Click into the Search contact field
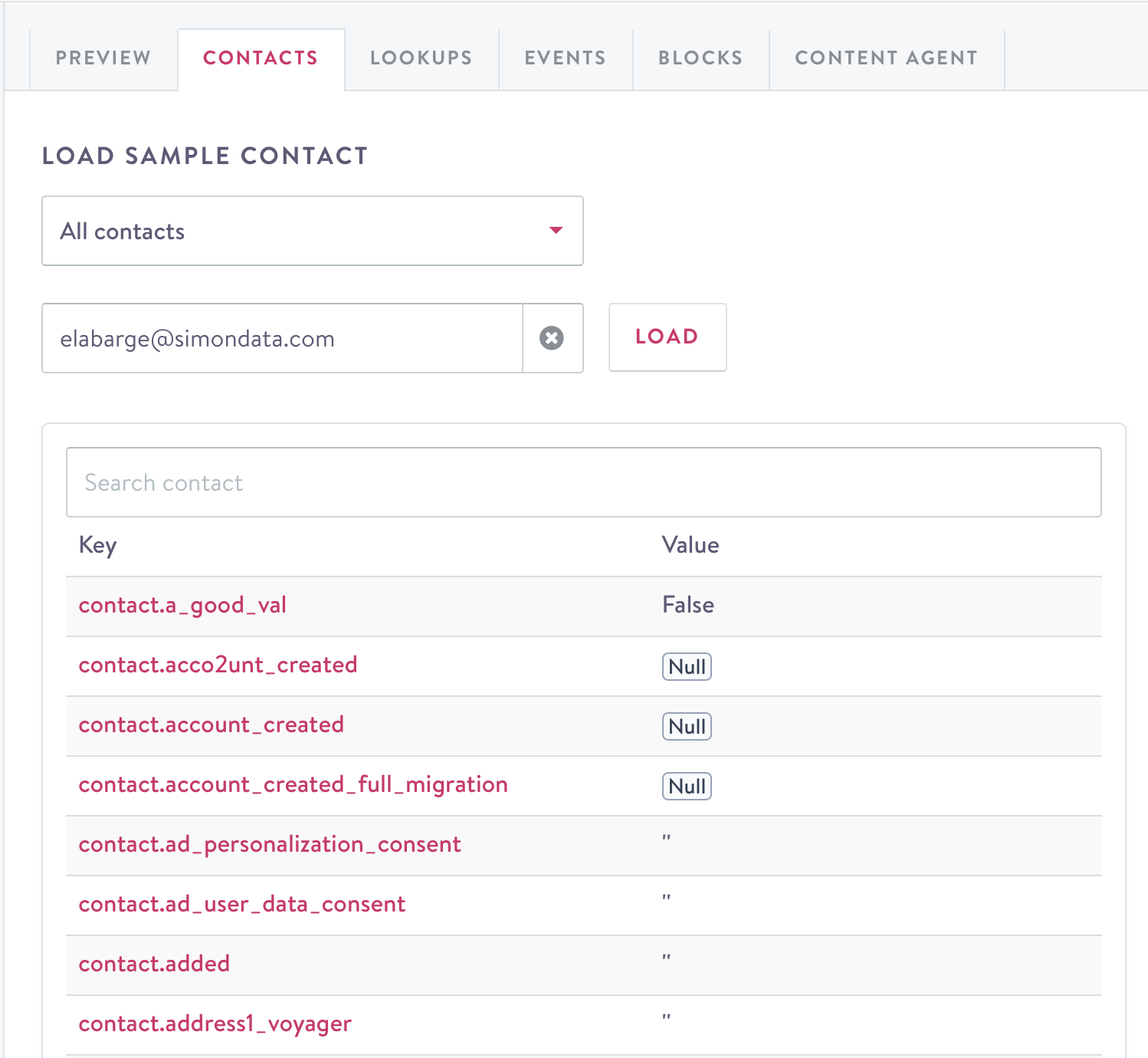The height and width of the screenshot is (1058, 1148). coord(583,482)
